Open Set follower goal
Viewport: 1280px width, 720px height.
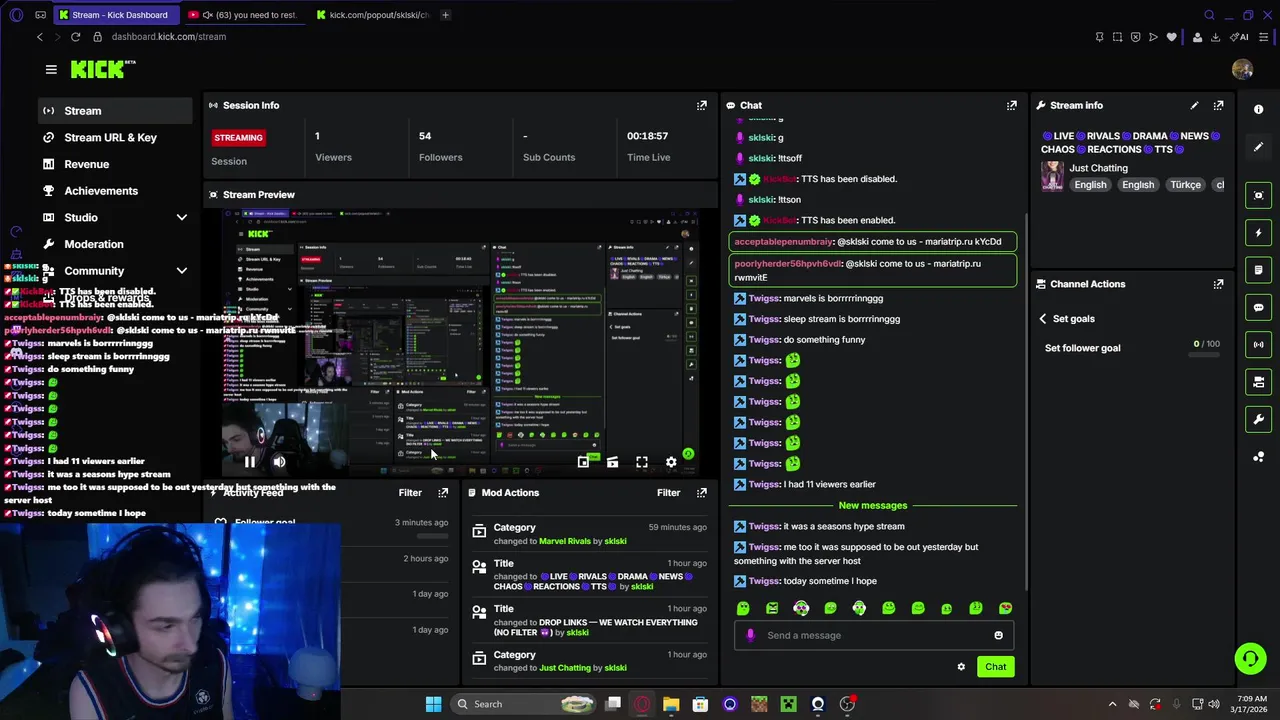click(x=1082, y=348)
